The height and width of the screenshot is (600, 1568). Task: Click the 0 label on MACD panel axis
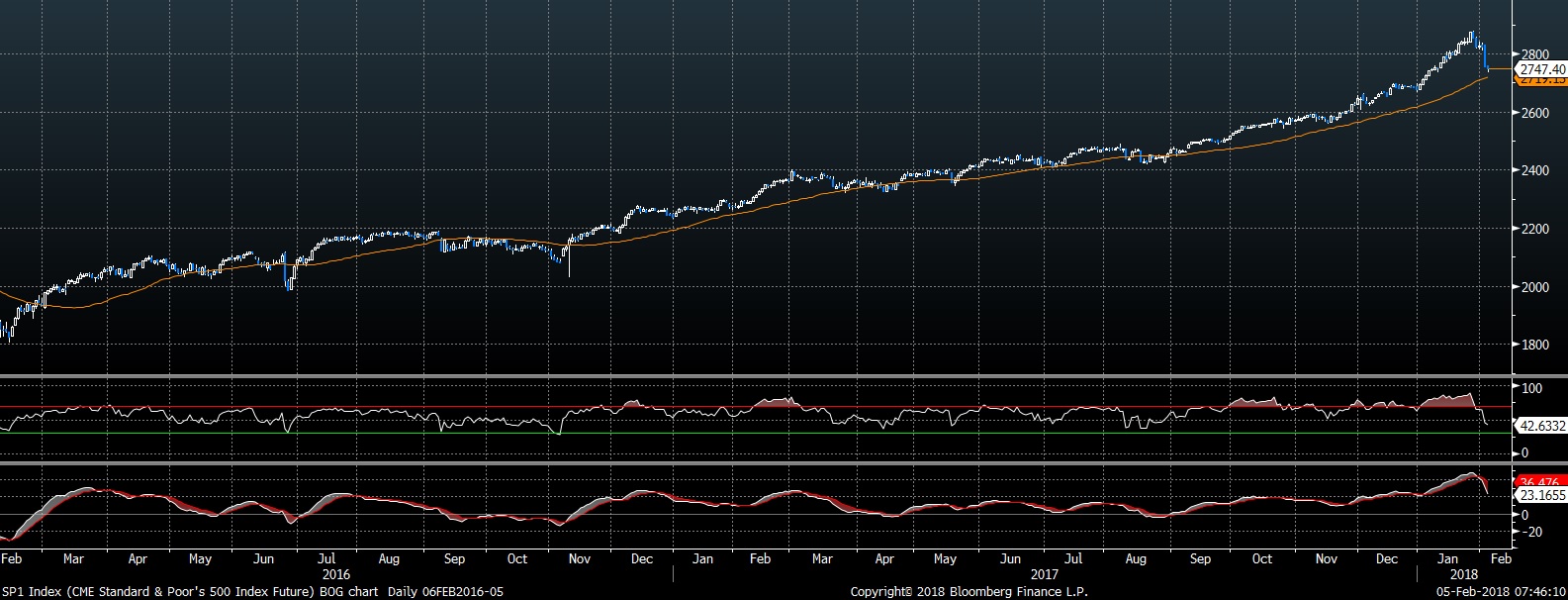(1524, 515)
